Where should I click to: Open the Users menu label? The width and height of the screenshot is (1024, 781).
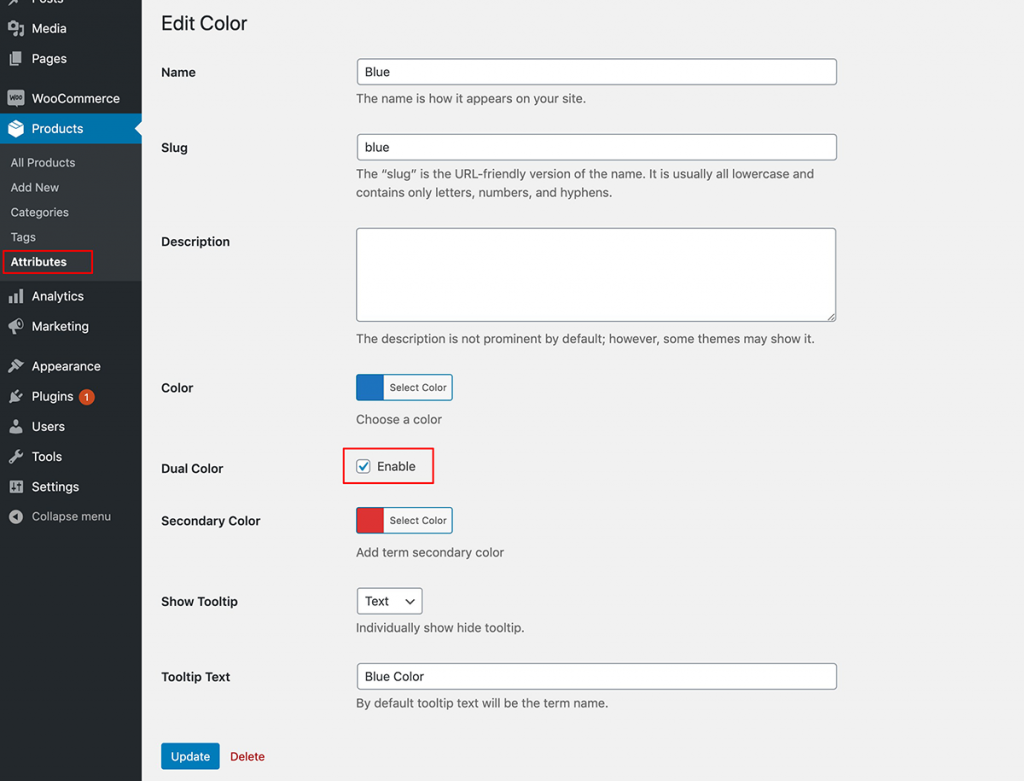click(48, 426)
